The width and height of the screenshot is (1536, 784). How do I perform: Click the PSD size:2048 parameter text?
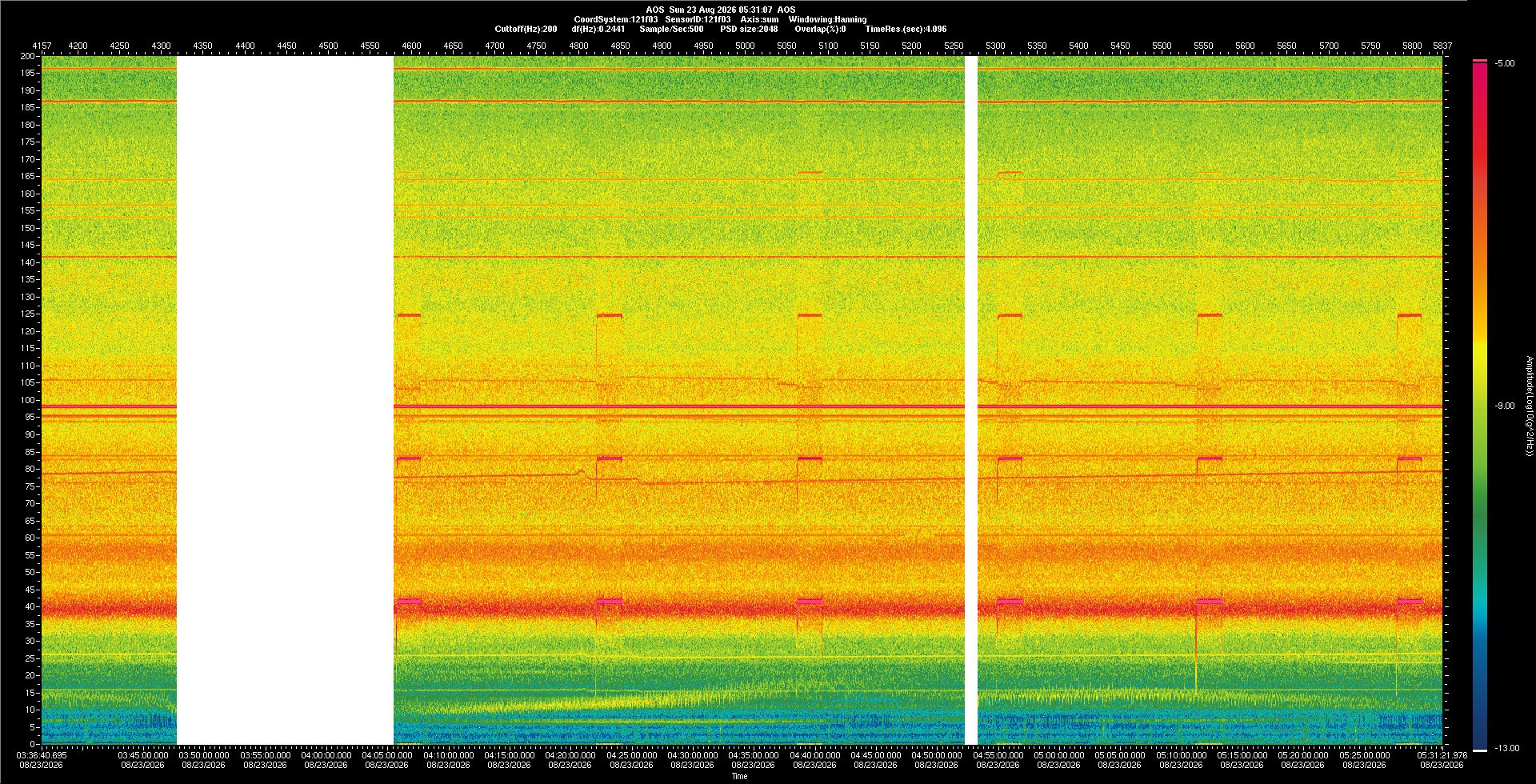749,29
